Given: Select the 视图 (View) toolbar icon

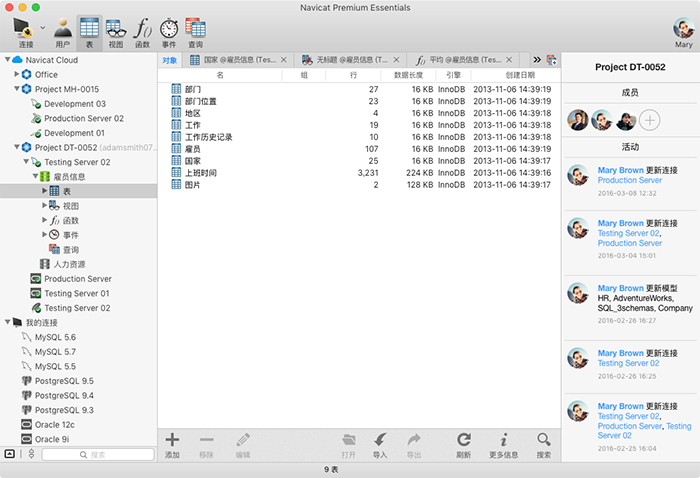Looking at the screenshot, I should click(x=116, y=32).
